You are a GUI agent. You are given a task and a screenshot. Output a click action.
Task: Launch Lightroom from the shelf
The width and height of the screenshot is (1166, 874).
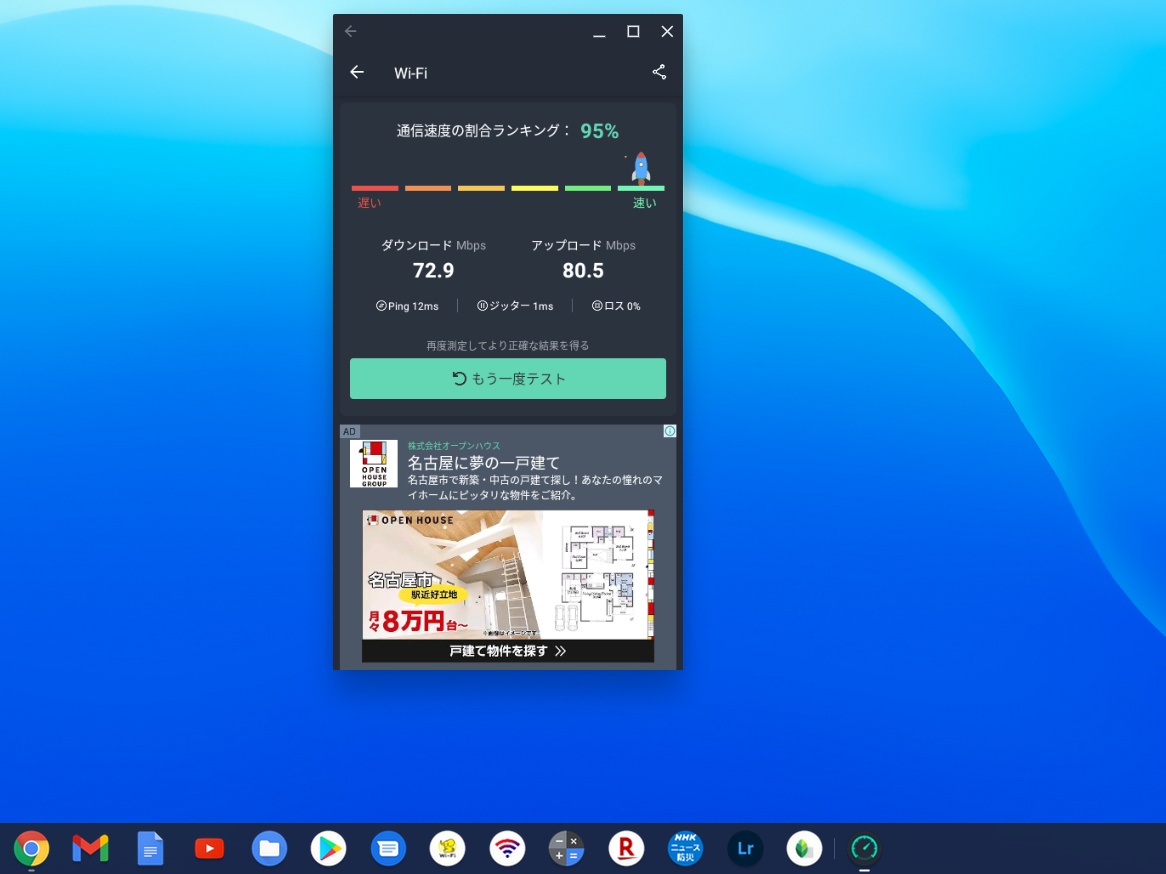[745, 848]
